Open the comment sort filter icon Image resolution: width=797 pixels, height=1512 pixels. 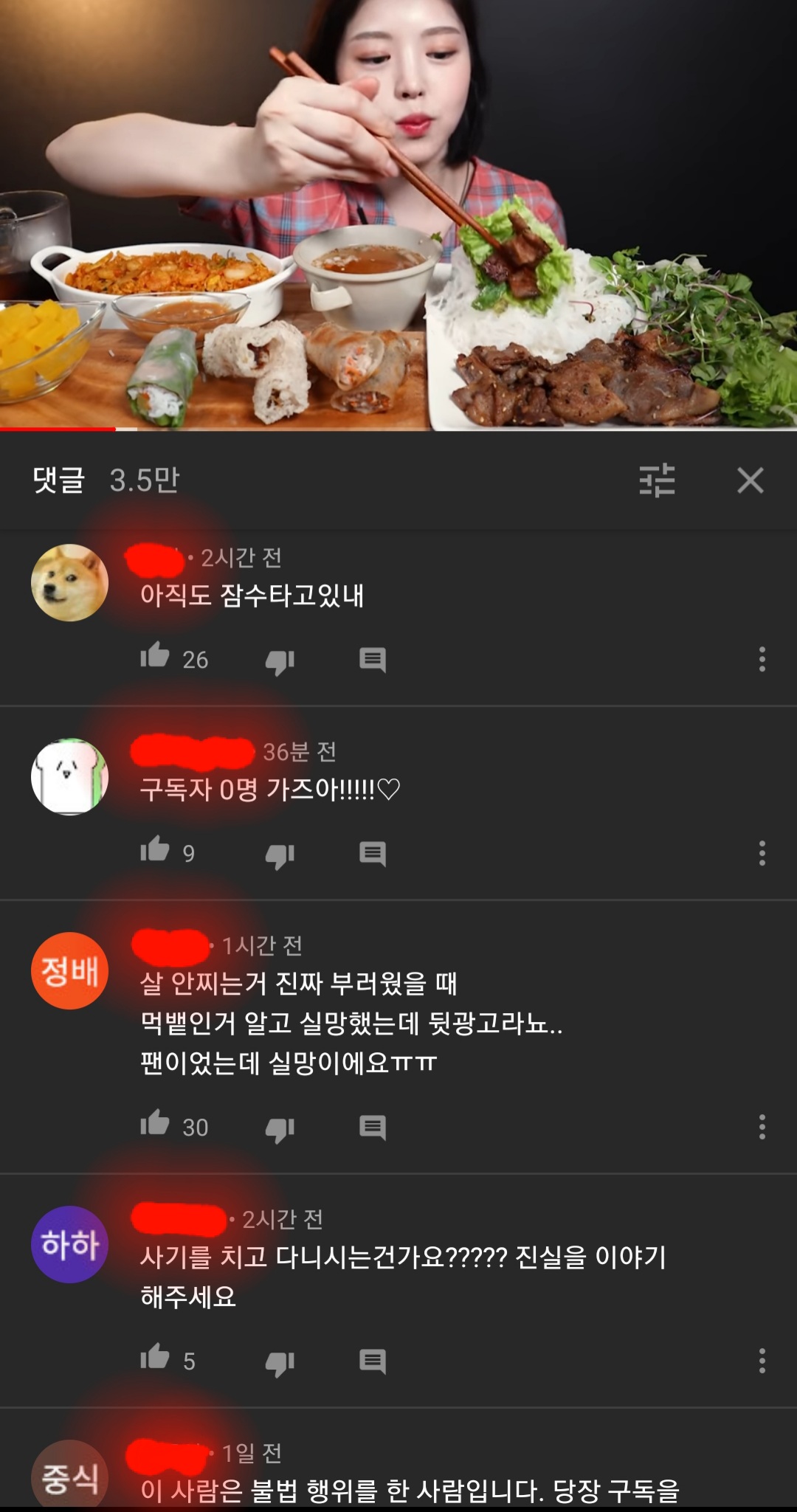(657, 480)
